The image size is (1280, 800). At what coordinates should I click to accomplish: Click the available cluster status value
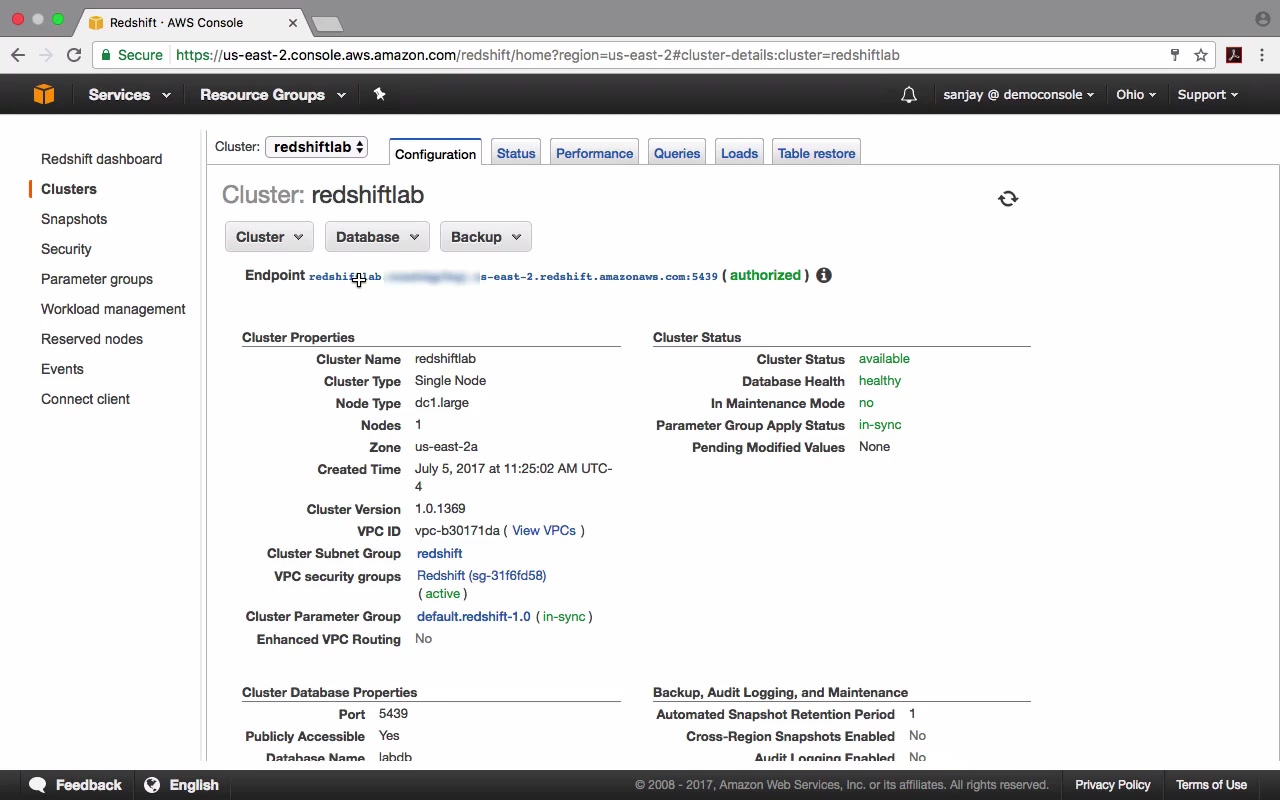(x=884, y=359)
